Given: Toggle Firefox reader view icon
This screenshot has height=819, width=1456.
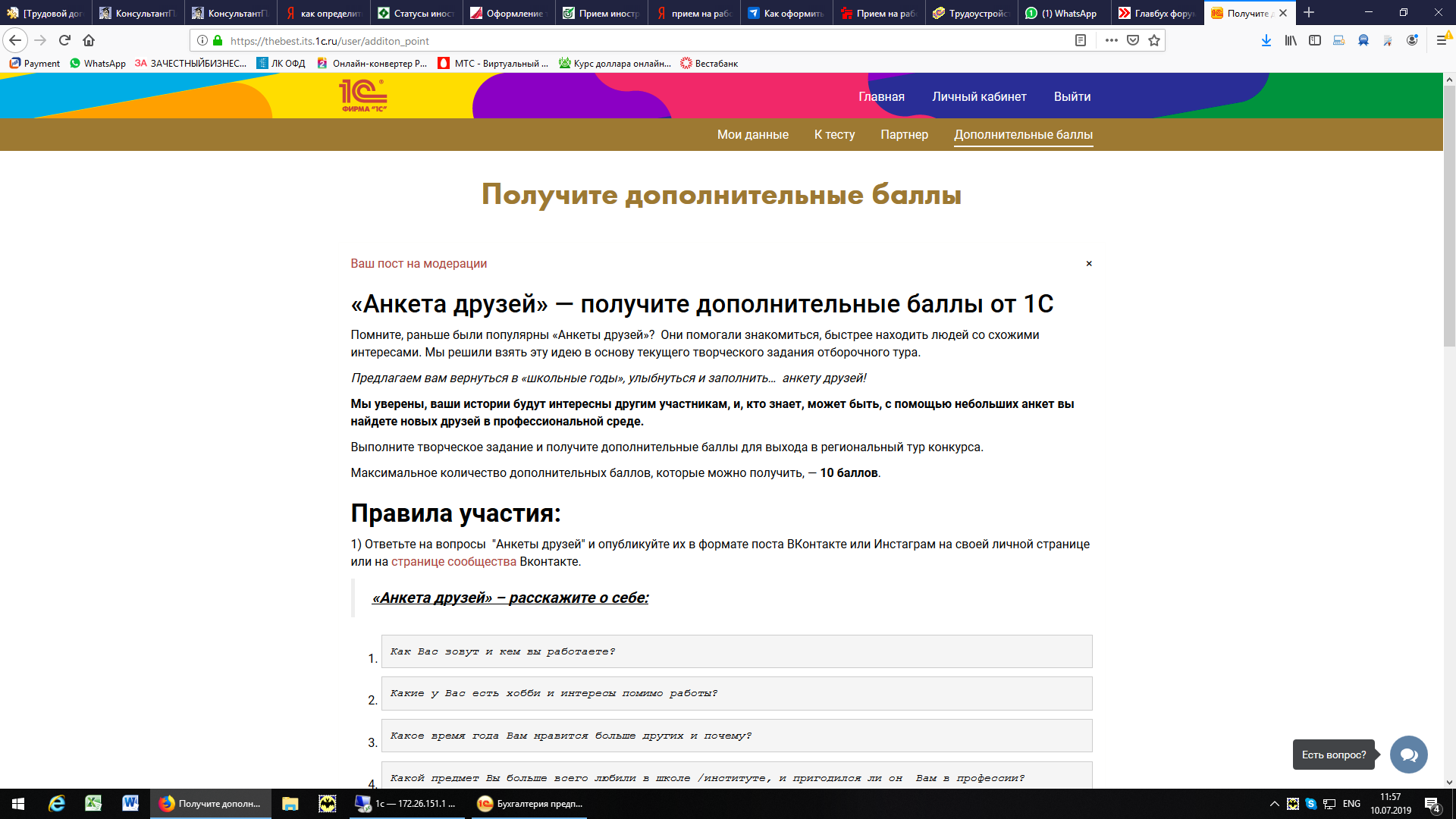Looking at the screenshot, I should 1081,41.
